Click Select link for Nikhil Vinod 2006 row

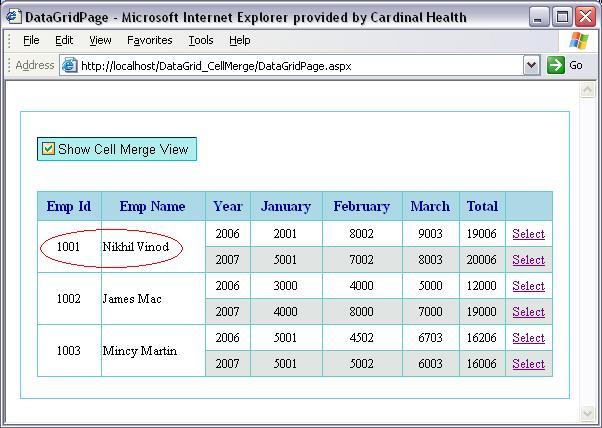[x=528, y=234]
